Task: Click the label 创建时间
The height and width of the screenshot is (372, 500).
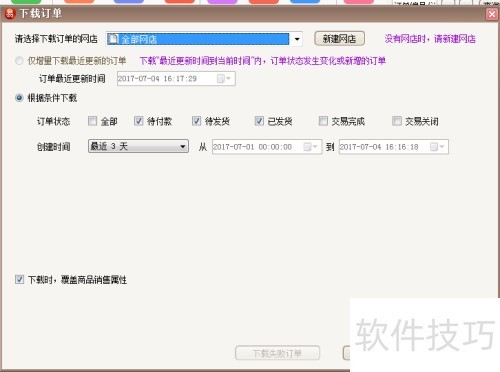Action: (x=54, y=147)
